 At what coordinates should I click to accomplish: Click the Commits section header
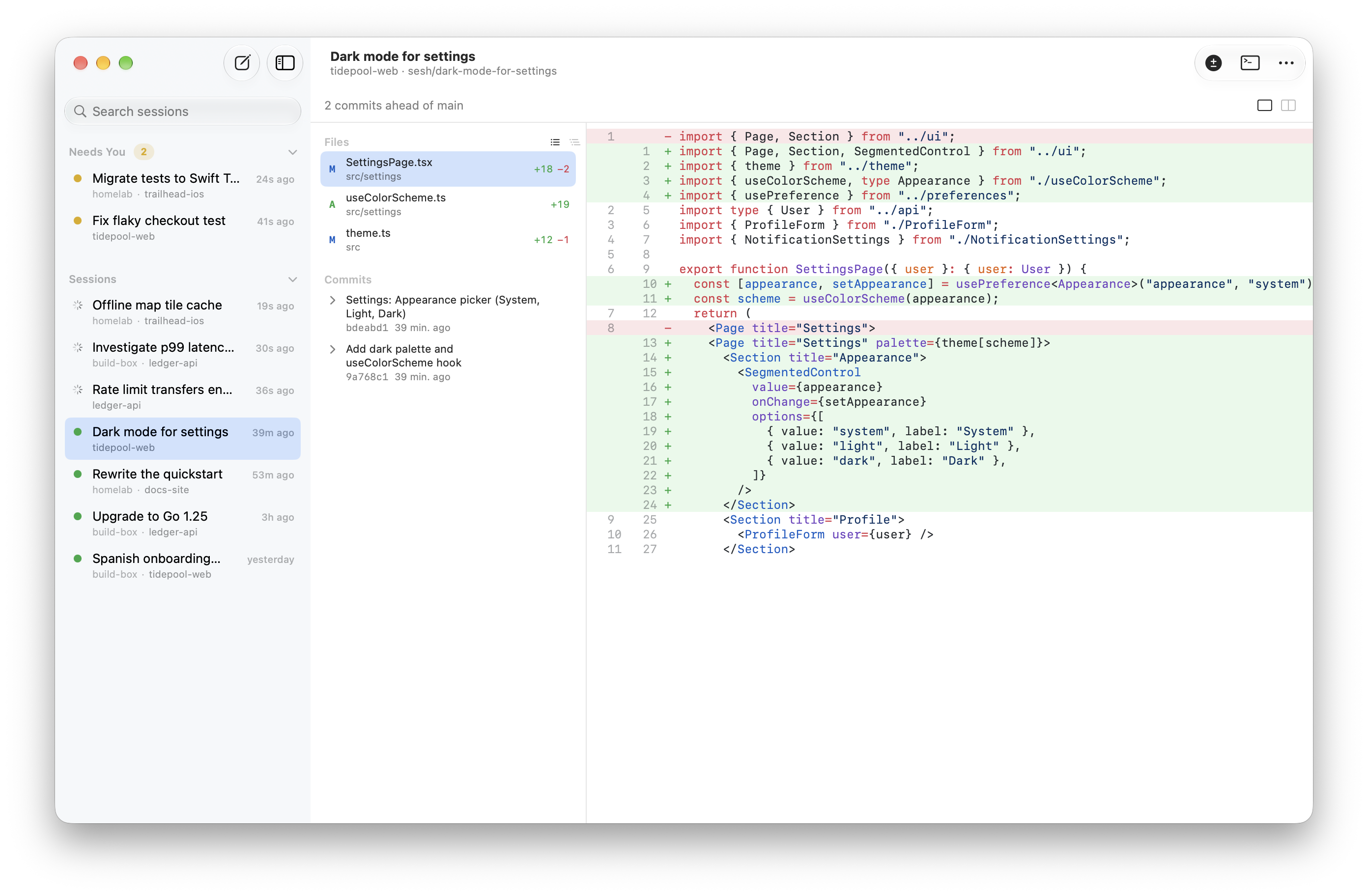tap(348, 280)
